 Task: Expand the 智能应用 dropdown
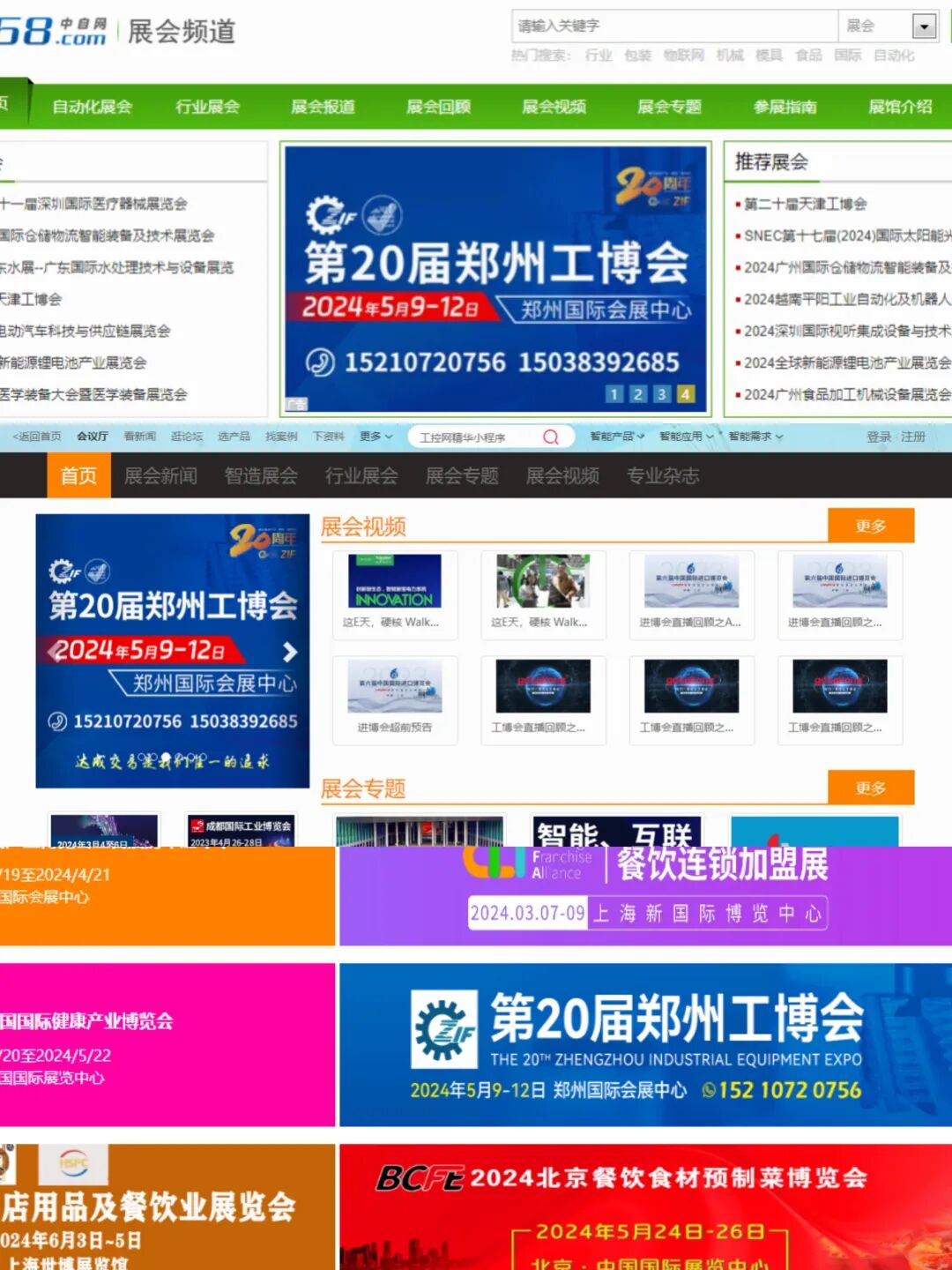click(x=687, y=437)
